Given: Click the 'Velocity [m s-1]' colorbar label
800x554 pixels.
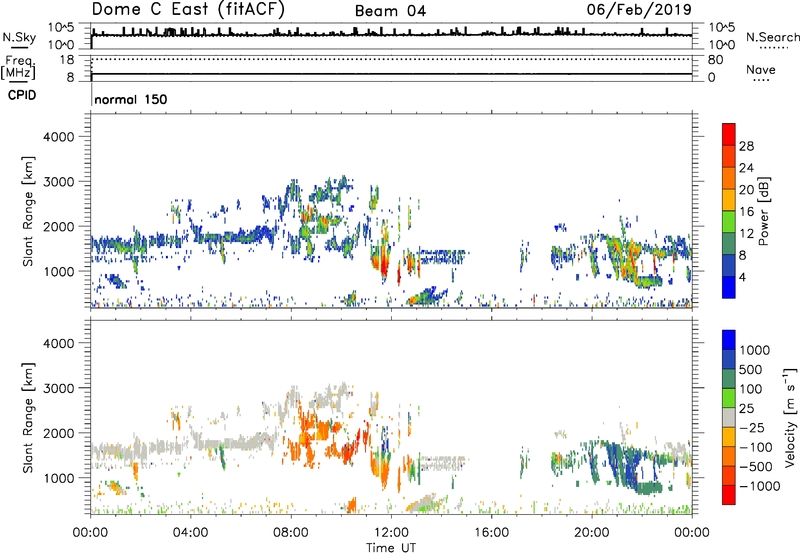Looking at the screenshot, I should point(790,417).
